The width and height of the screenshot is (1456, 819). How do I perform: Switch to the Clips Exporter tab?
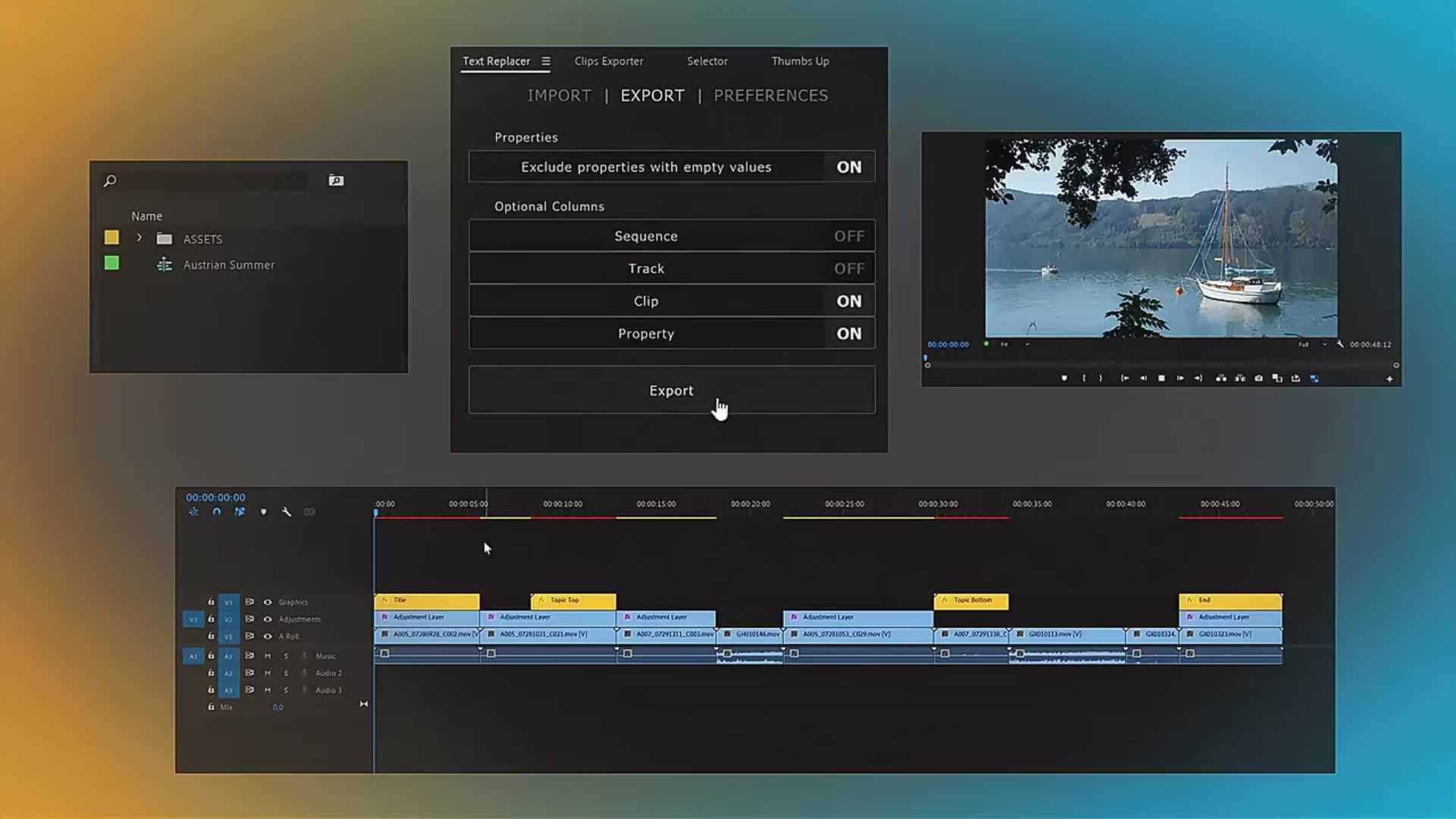click(608, 61)
